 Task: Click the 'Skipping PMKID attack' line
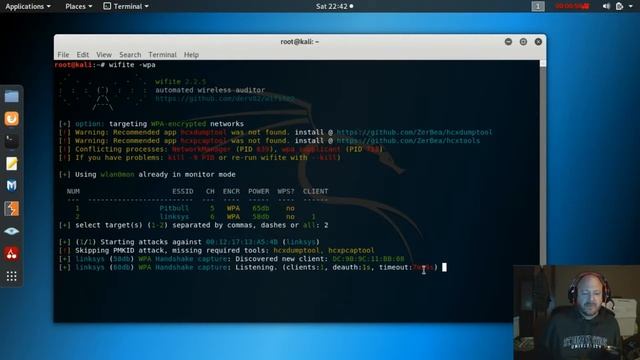[x=216, y=251]
